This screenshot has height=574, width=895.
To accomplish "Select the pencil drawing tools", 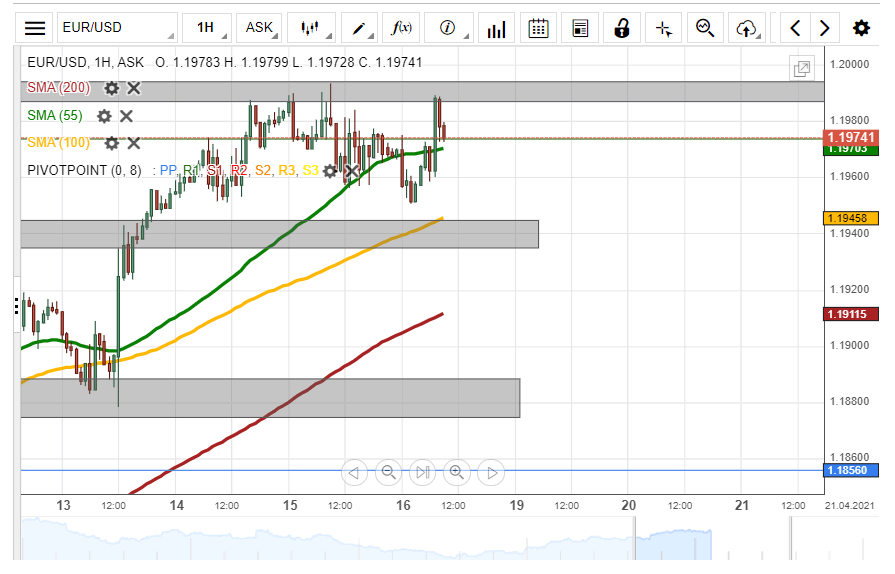I will [x=360, y=28].
